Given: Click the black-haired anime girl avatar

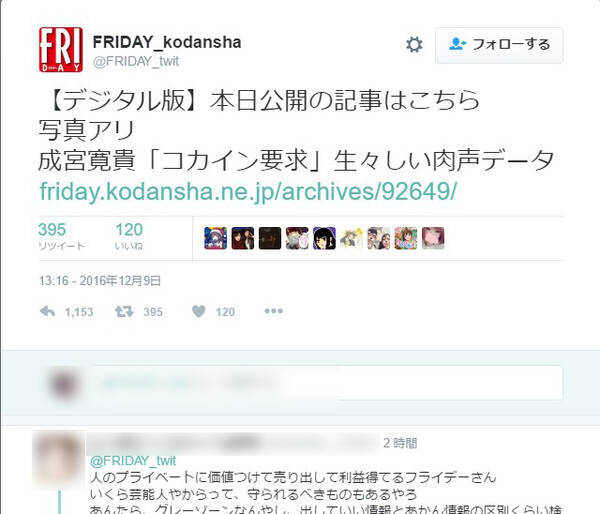Looking at the screenshot, I should [x=324, y=238].
